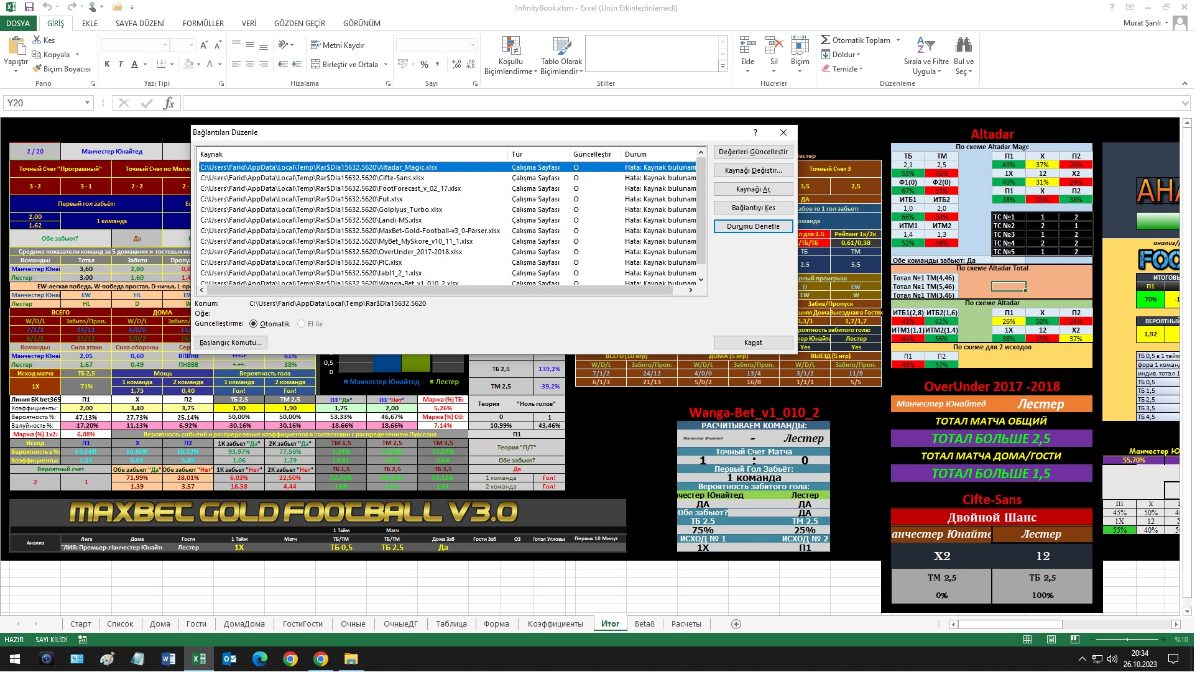The image size is (1200, 685).
Task: Click Başlangıç Komutu button
Action: click(231, 342)
